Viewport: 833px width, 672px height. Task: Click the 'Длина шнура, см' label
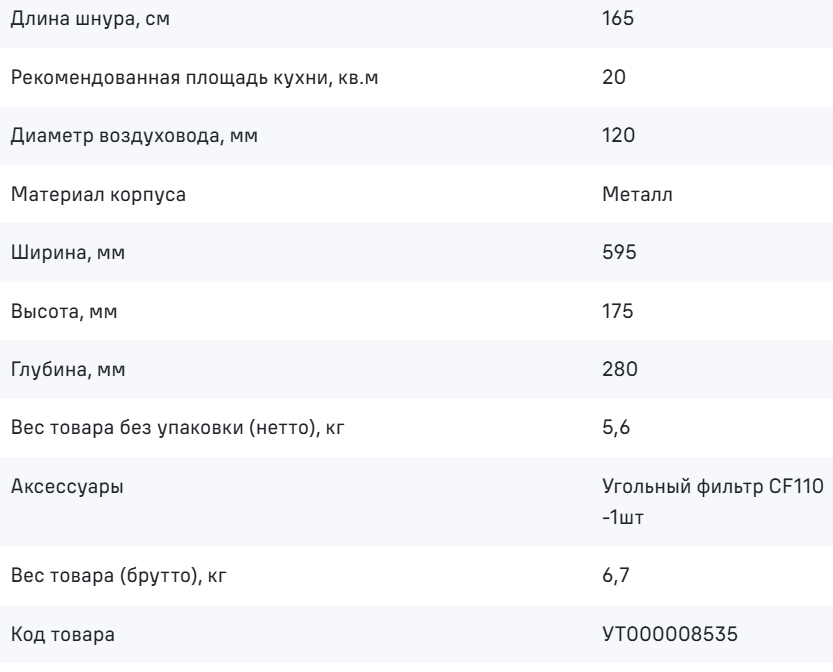pos(90,19)
